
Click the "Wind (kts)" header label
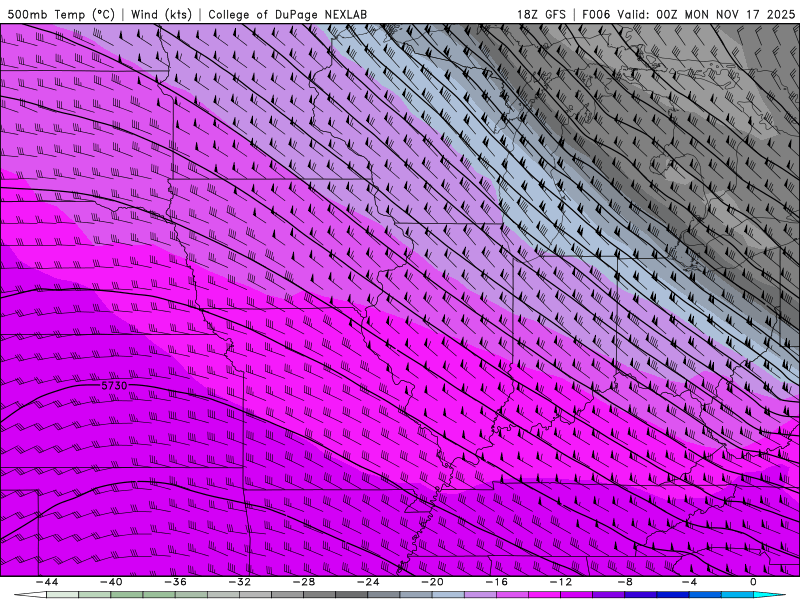(161, 14)
